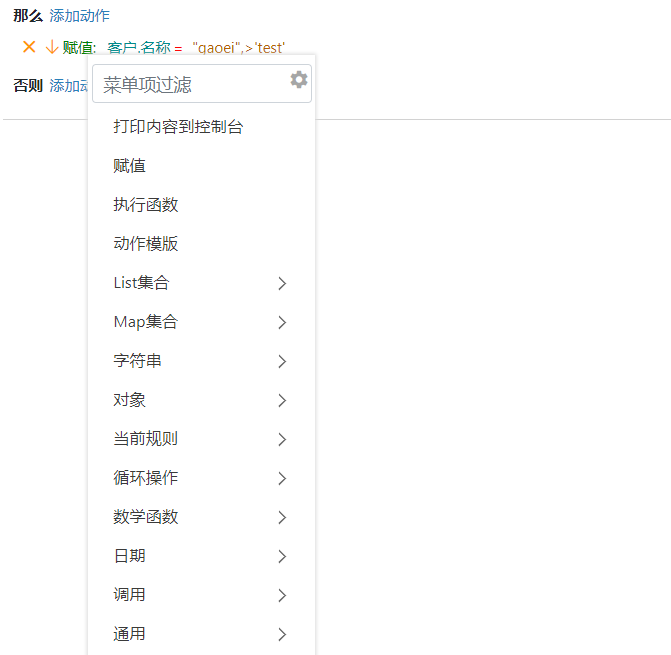Select 打印内容到控制台 menu item
671x655 pixels.
[x=178, y=127]
